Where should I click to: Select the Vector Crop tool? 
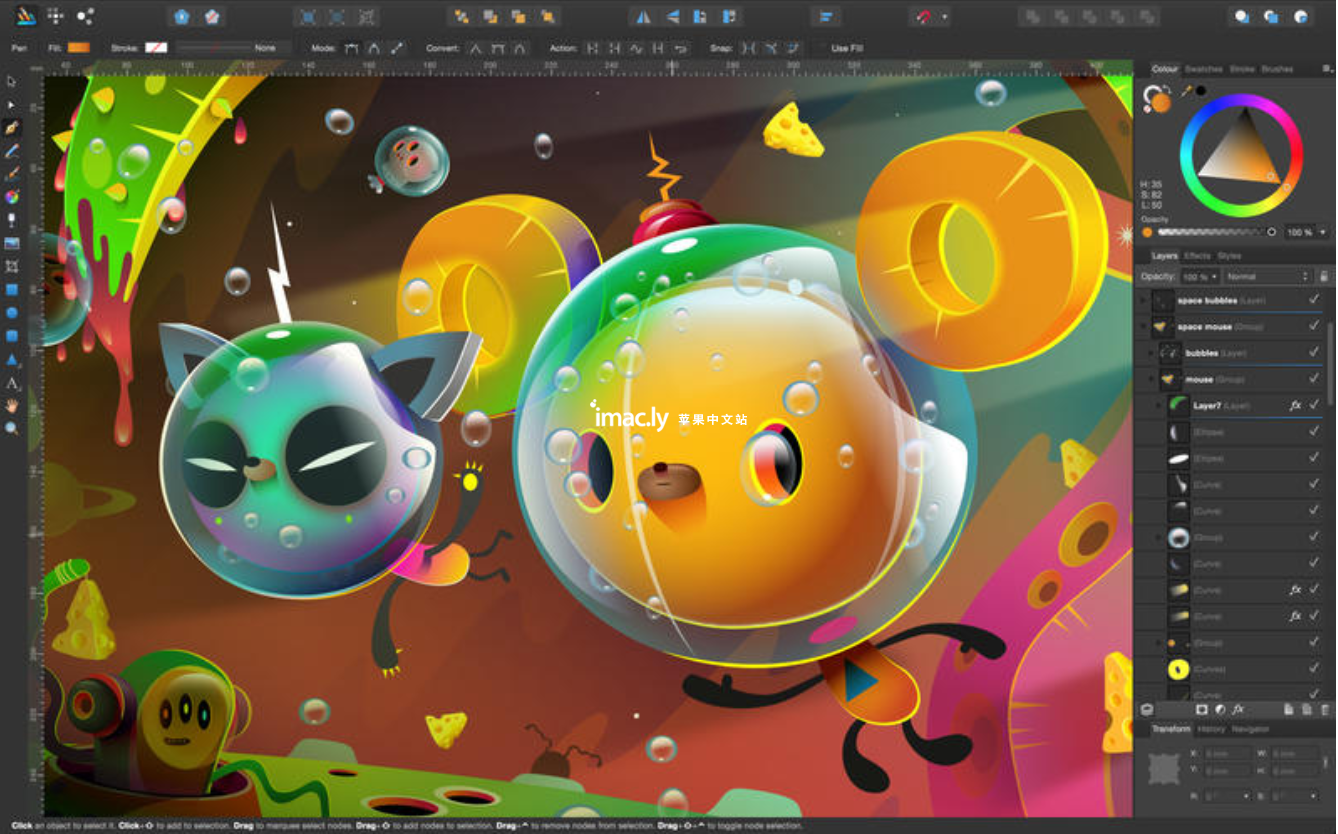12,266
